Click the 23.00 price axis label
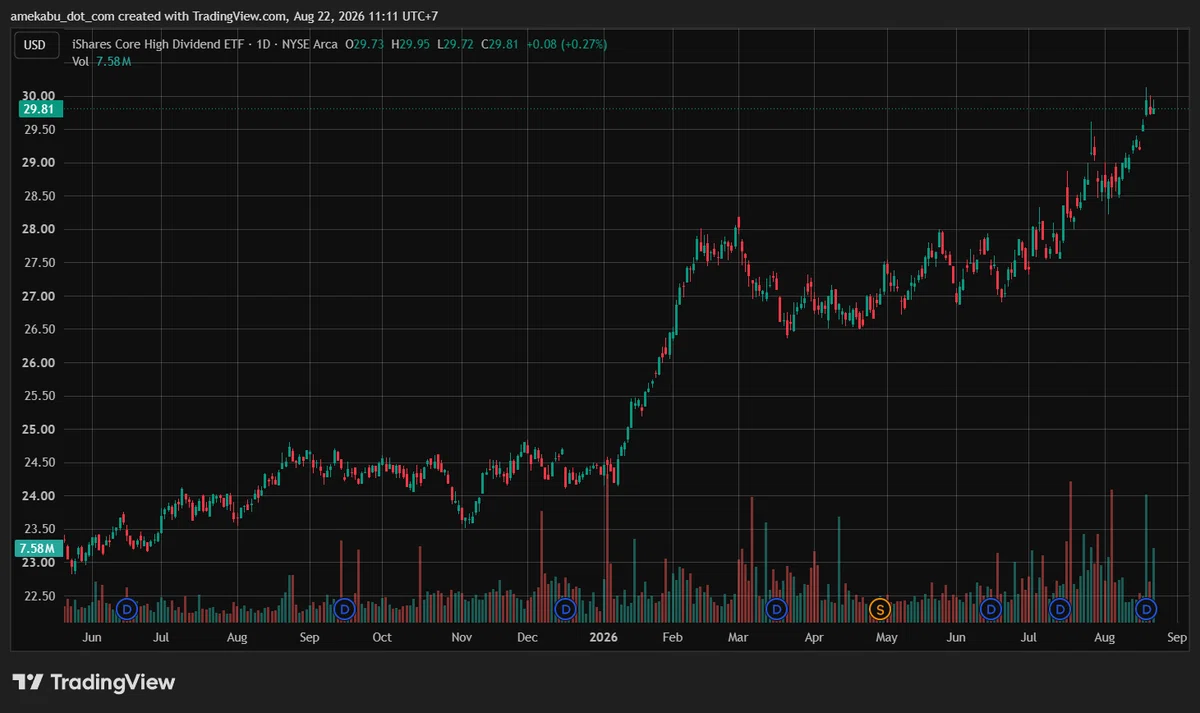This screenshot has height=713, width=1200. [x=39, y=563]
